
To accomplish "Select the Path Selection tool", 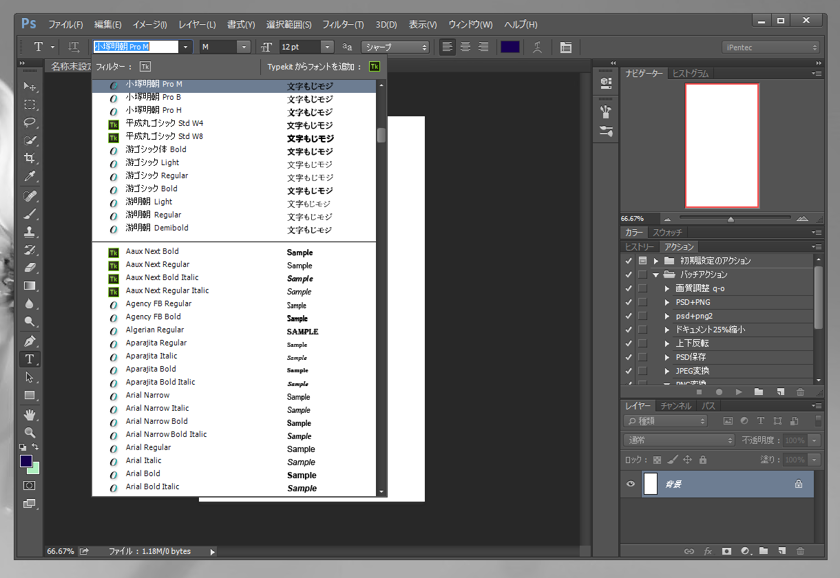I will click(x=29, y=377).
